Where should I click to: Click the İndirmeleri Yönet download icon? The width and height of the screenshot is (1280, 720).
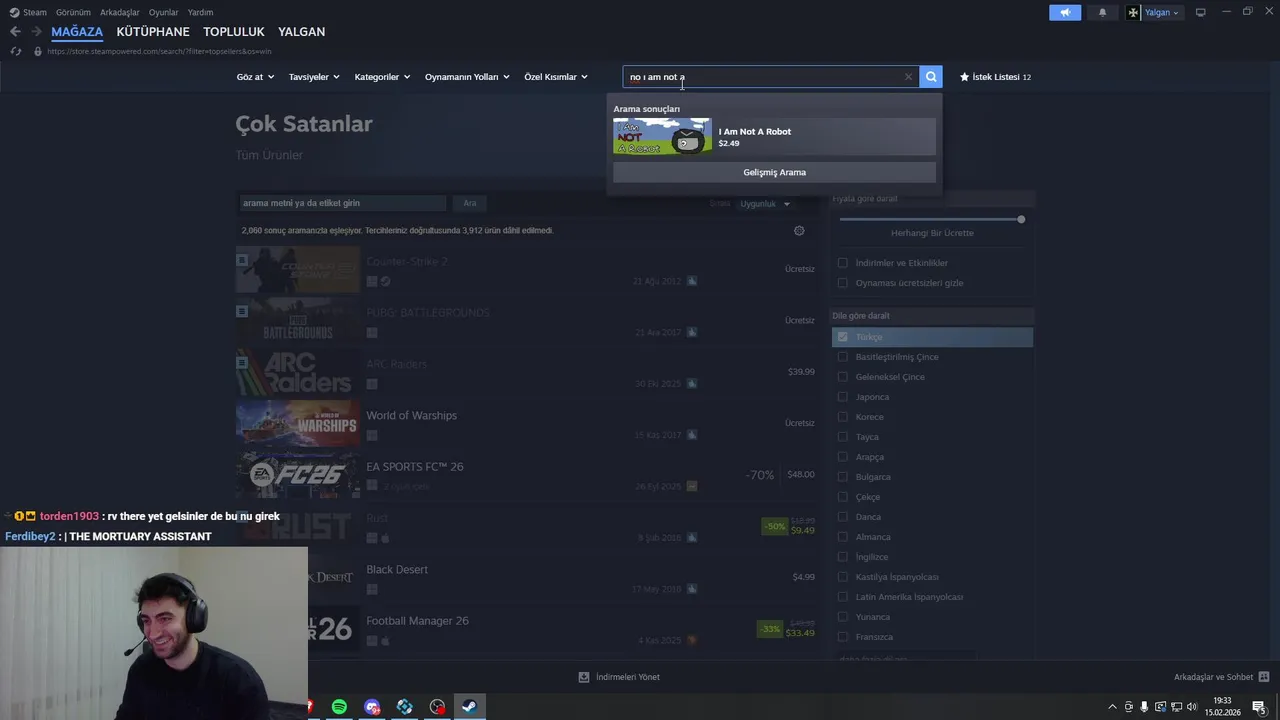pos(584,677)
